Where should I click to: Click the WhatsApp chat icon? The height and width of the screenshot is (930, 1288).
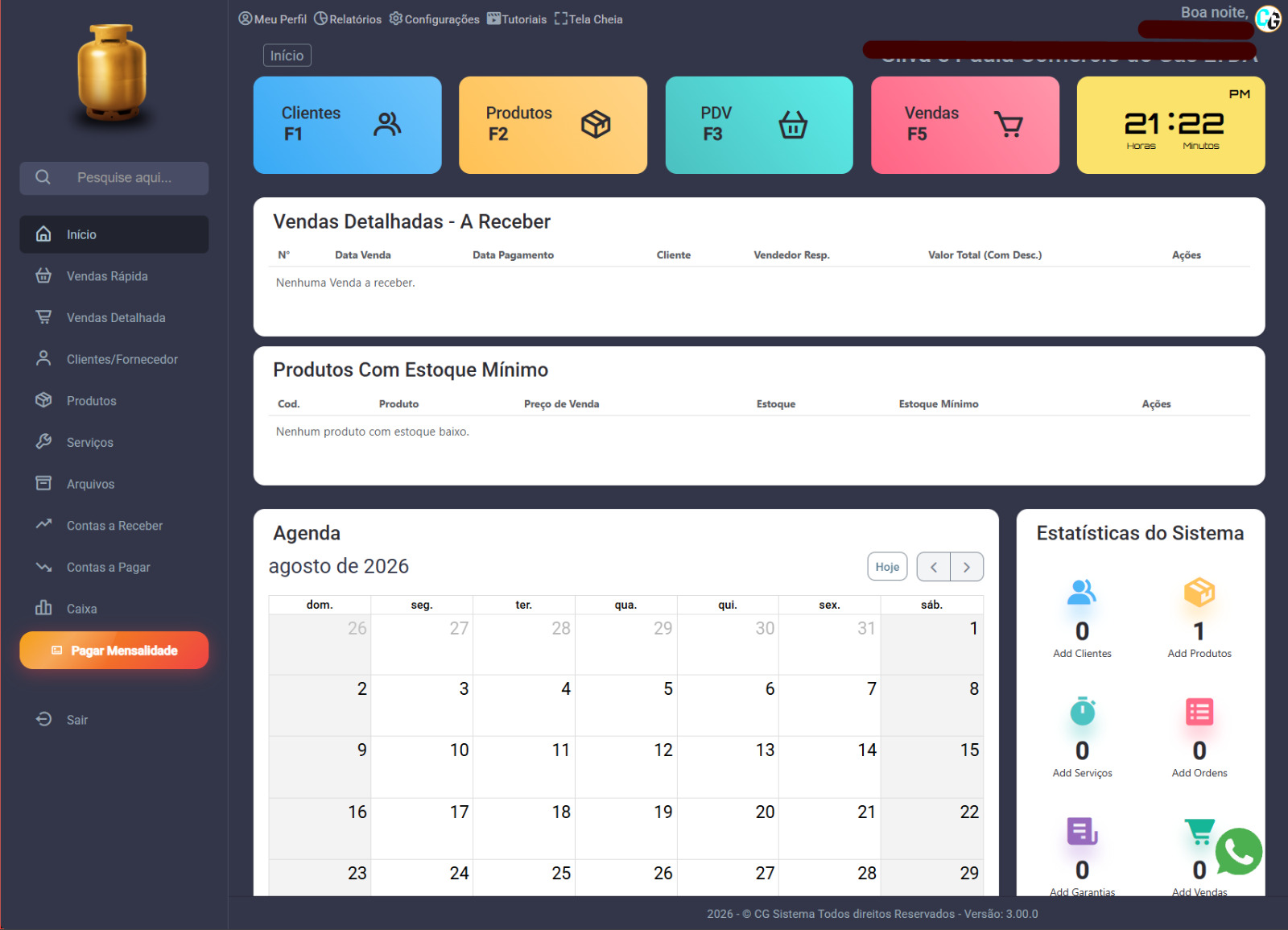pyautogui.click(x=1239, y=851)
